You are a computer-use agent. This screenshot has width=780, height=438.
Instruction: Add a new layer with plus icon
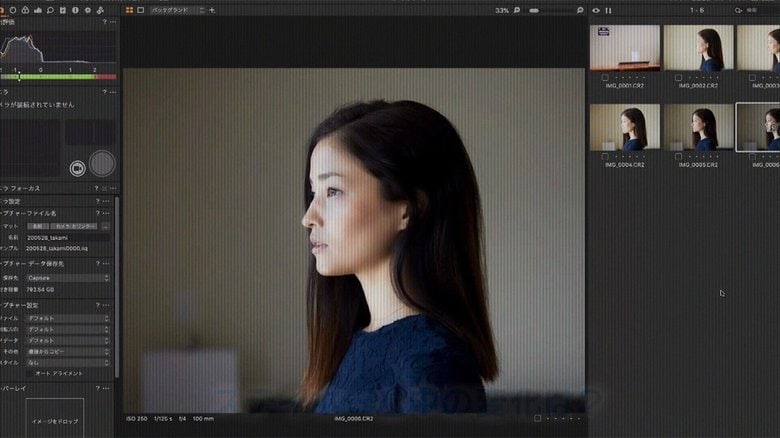tap(212, 10)
